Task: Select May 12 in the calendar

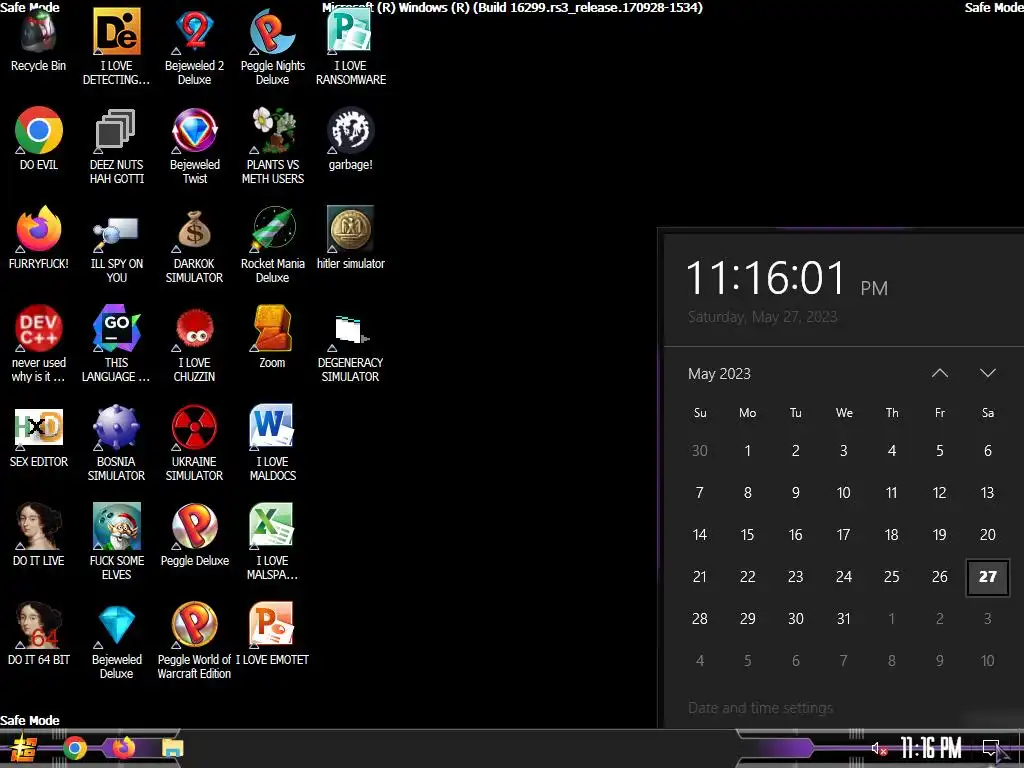Action: pyautogui.click(x=939, y=492)
